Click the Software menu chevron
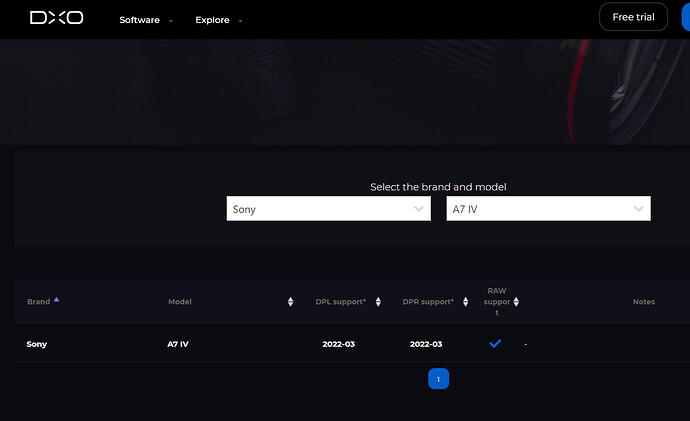This screenshot has width=690, height=421. pos(171,21)
